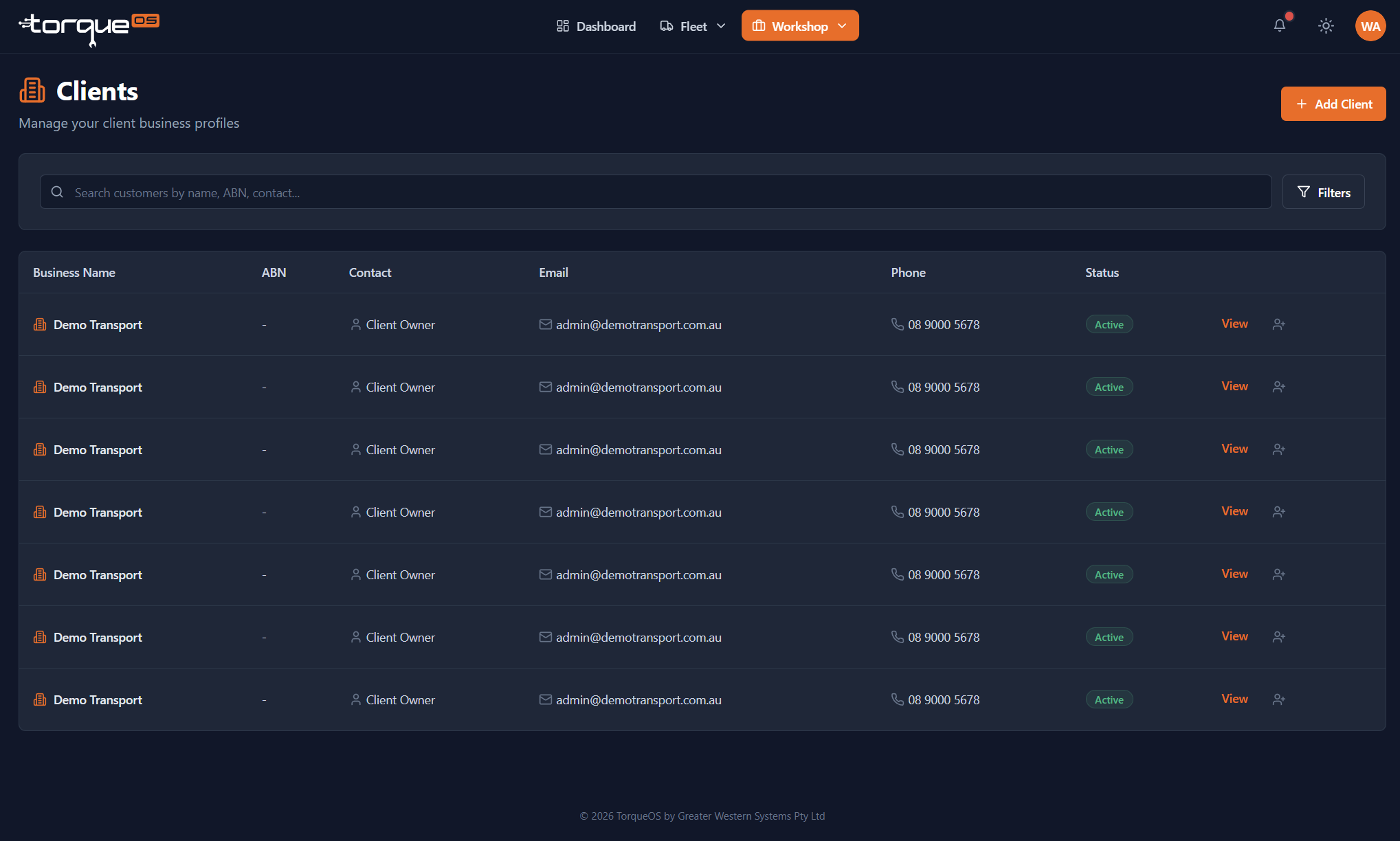Click the Business Name column header
Viewport: 1400px width, 841px height.
(x=74, y=273)
